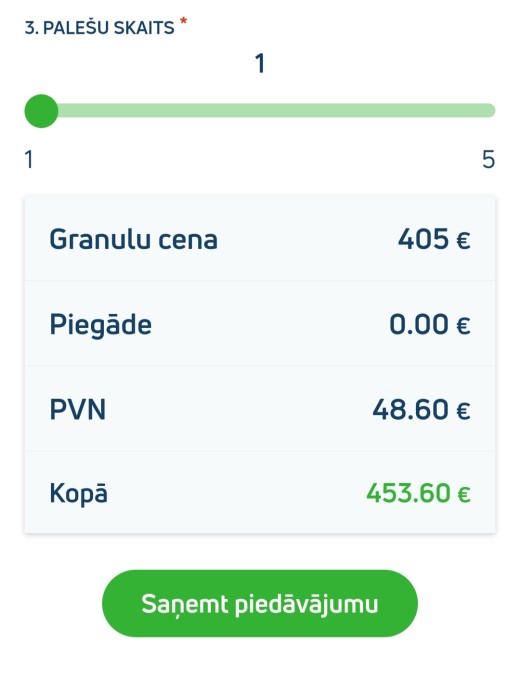Click the Saņemt piedāvājumu button

pyautogui.click(x=260, y=603)
